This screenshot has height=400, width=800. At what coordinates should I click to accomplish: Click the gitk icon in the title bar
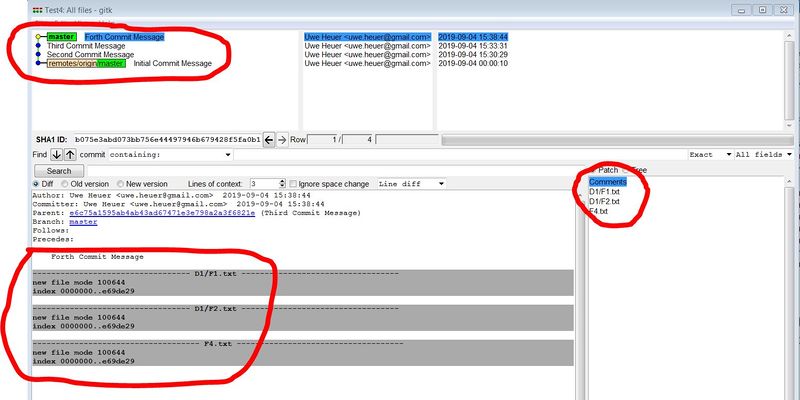[x=9, y=9]
